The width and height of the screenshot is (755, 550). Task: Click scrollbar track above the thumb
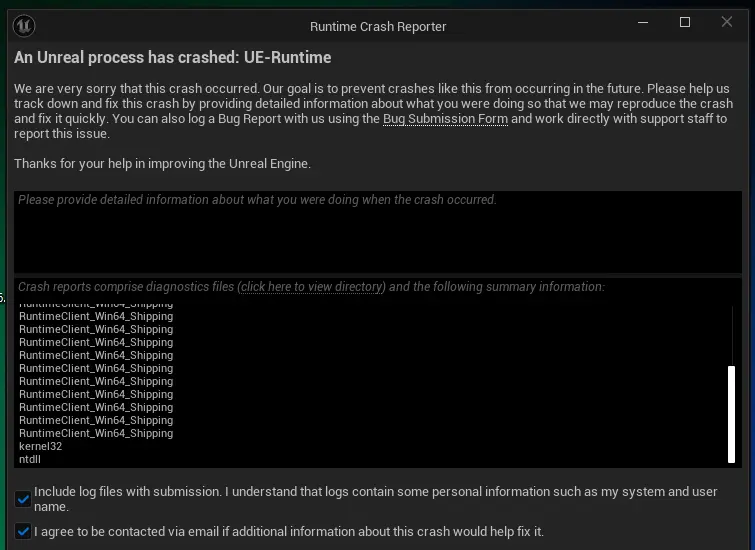[732, 336]
